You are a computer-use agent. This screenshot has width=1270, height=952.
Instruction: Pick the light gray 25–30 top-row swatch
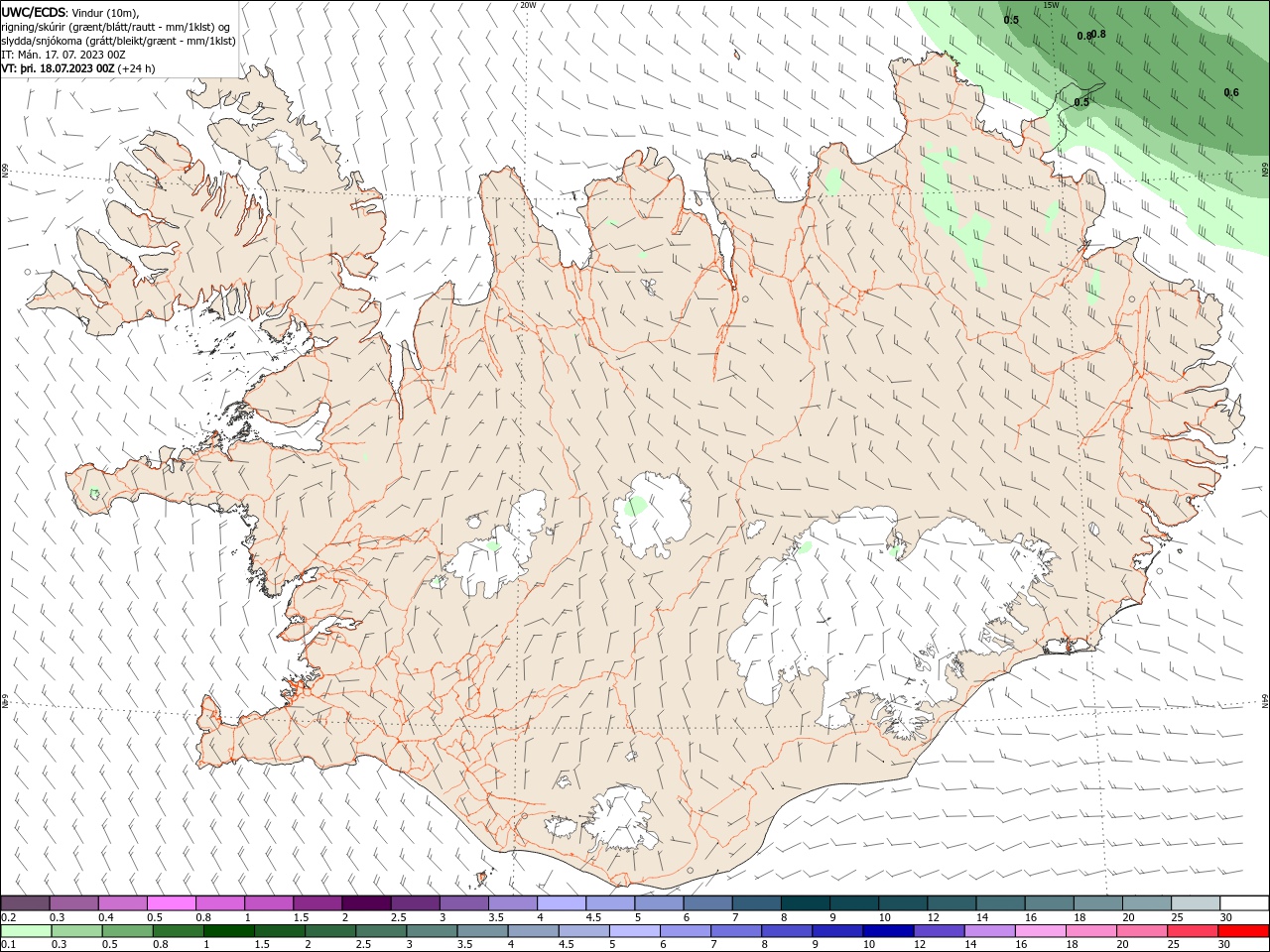tap(1195, 903)
